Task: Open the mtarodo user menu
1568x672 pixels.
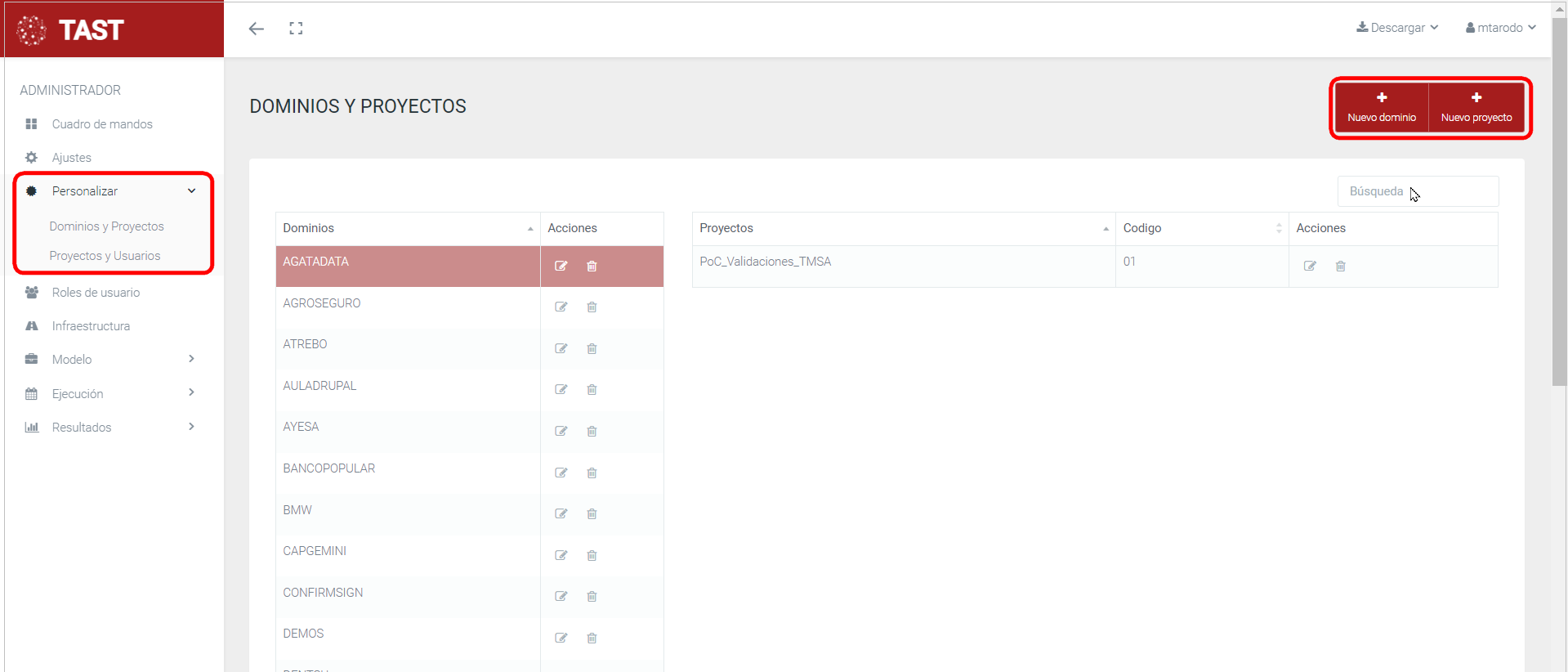Action: [x=1500, y=28]
